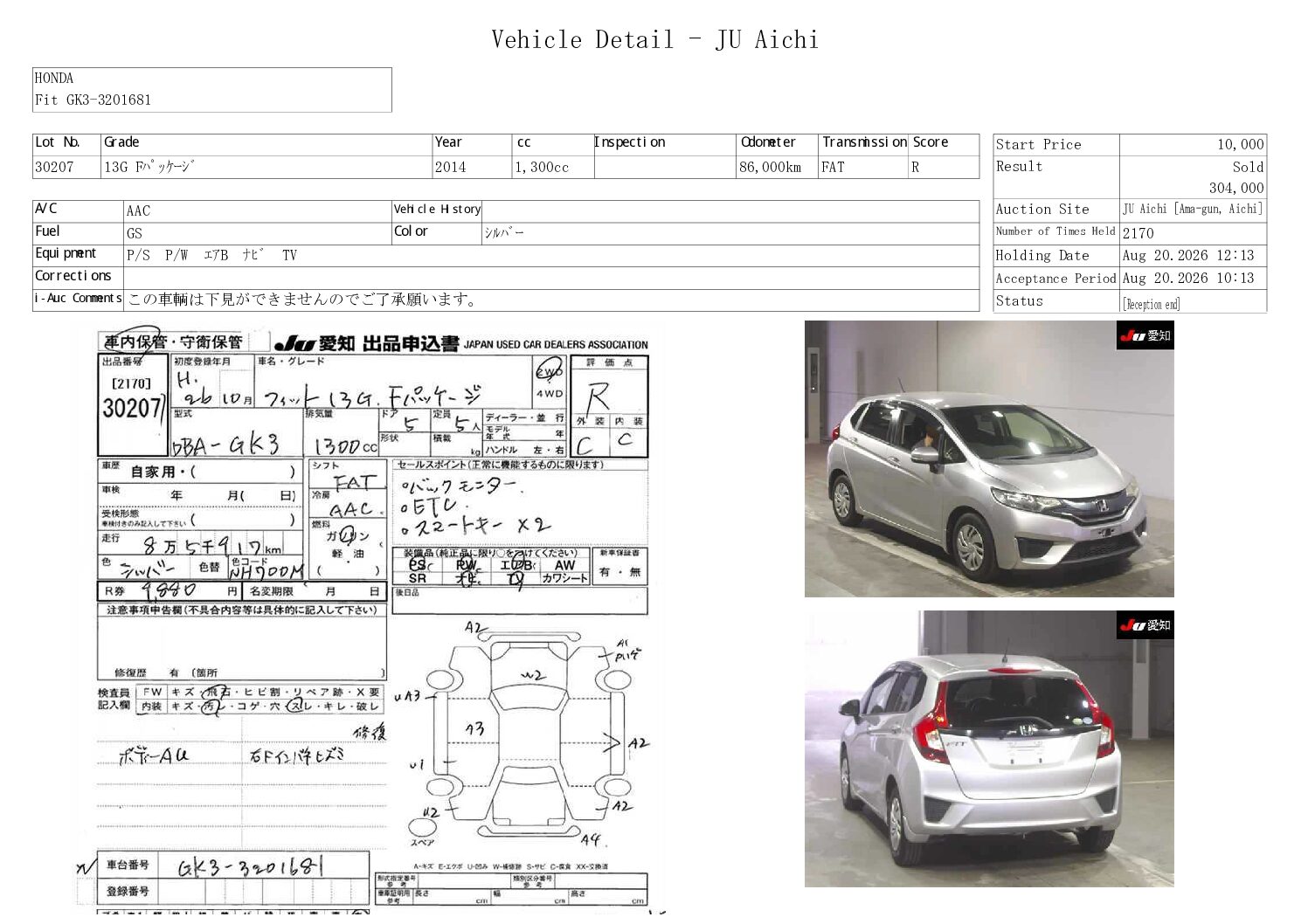Select the year value '2014'
Viewport: 1308px width, 924px height.
click(450, 167)
